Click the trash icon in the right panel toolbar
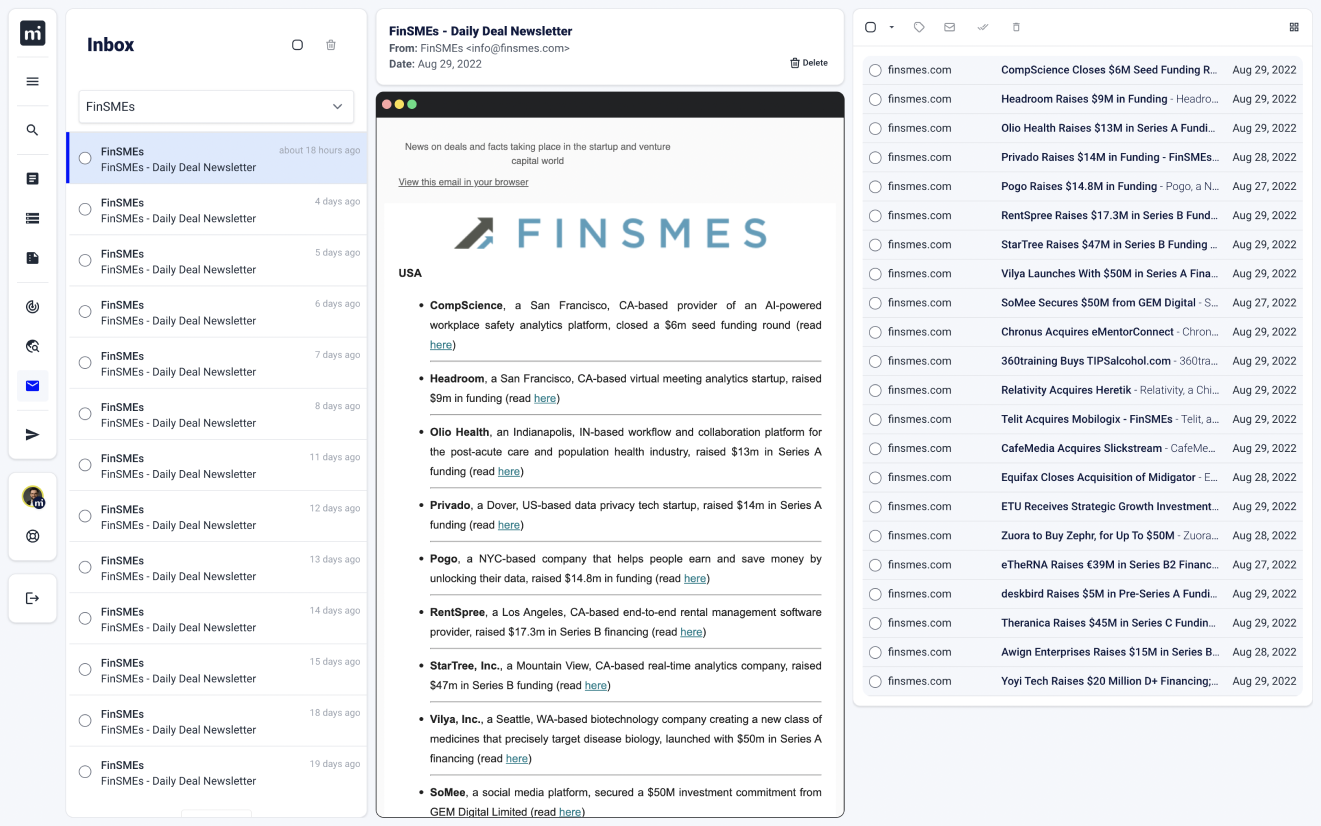 pyautogui.click(x=1016, y=27)
